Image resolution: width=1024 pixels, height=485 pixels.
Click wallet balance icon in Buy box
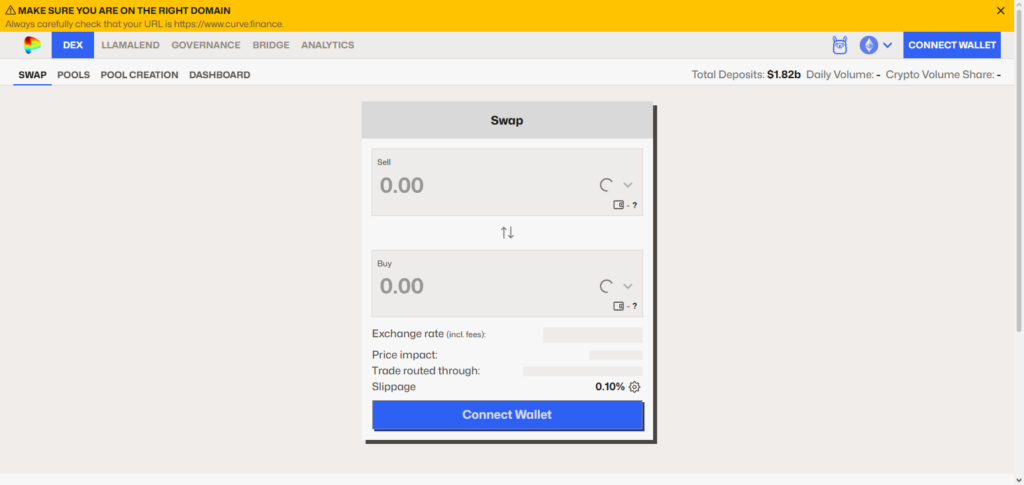[618, 306]
